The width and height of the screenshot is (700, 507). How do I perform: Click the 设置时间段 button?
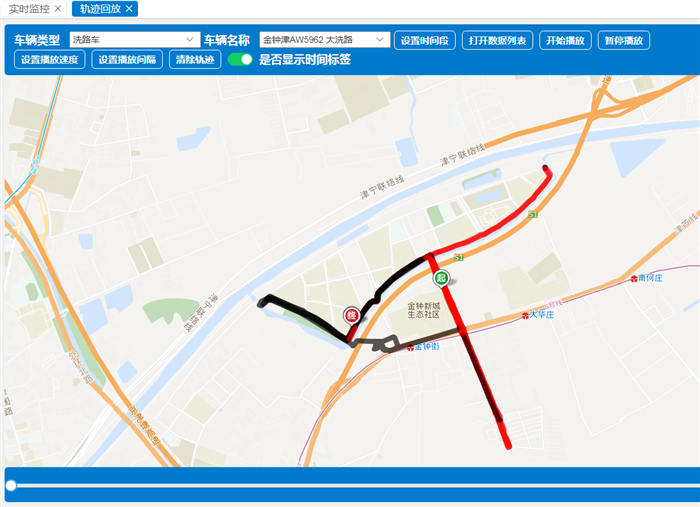(425, 40)
